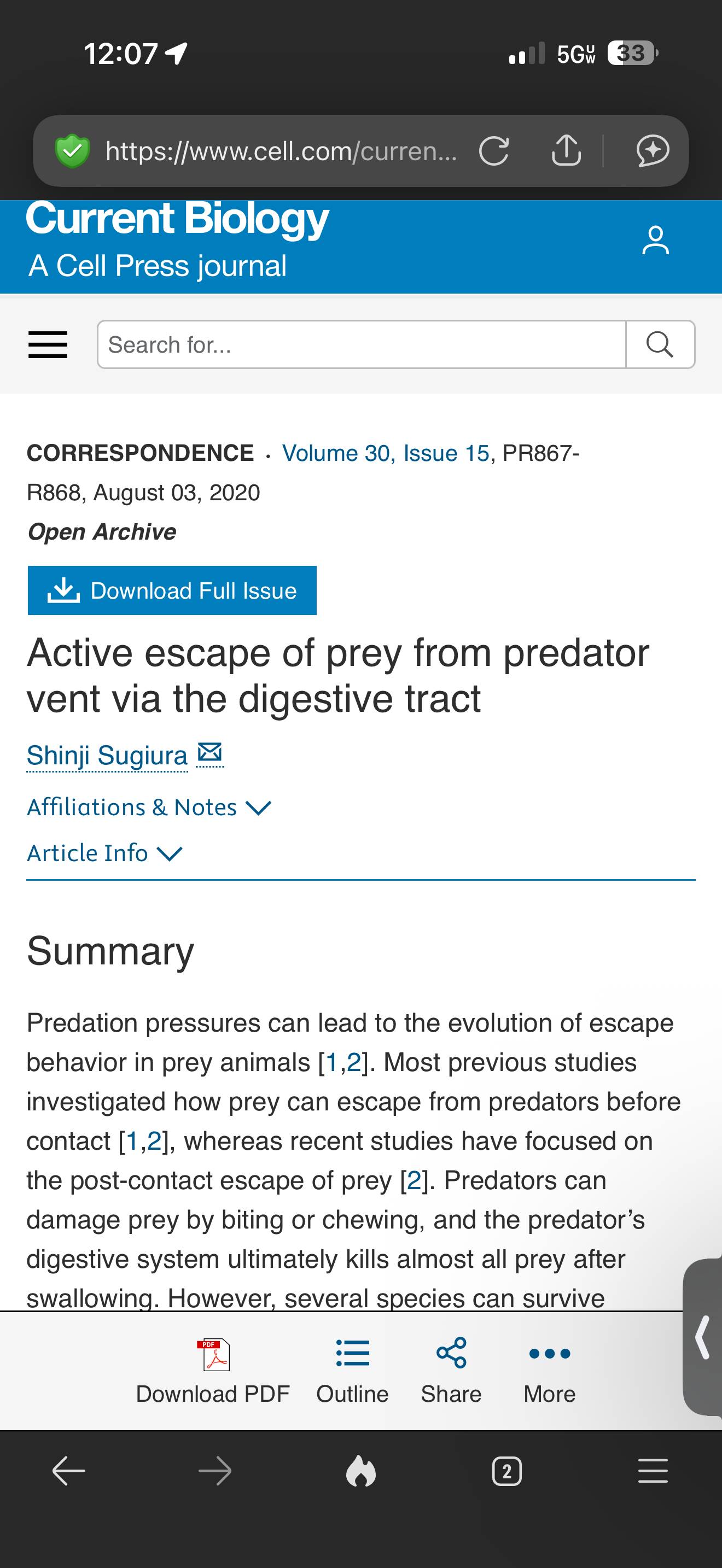Screen dimensions: 722x1568
Task: Open the tabs switcher showing 2
Action: (506, 1472)
